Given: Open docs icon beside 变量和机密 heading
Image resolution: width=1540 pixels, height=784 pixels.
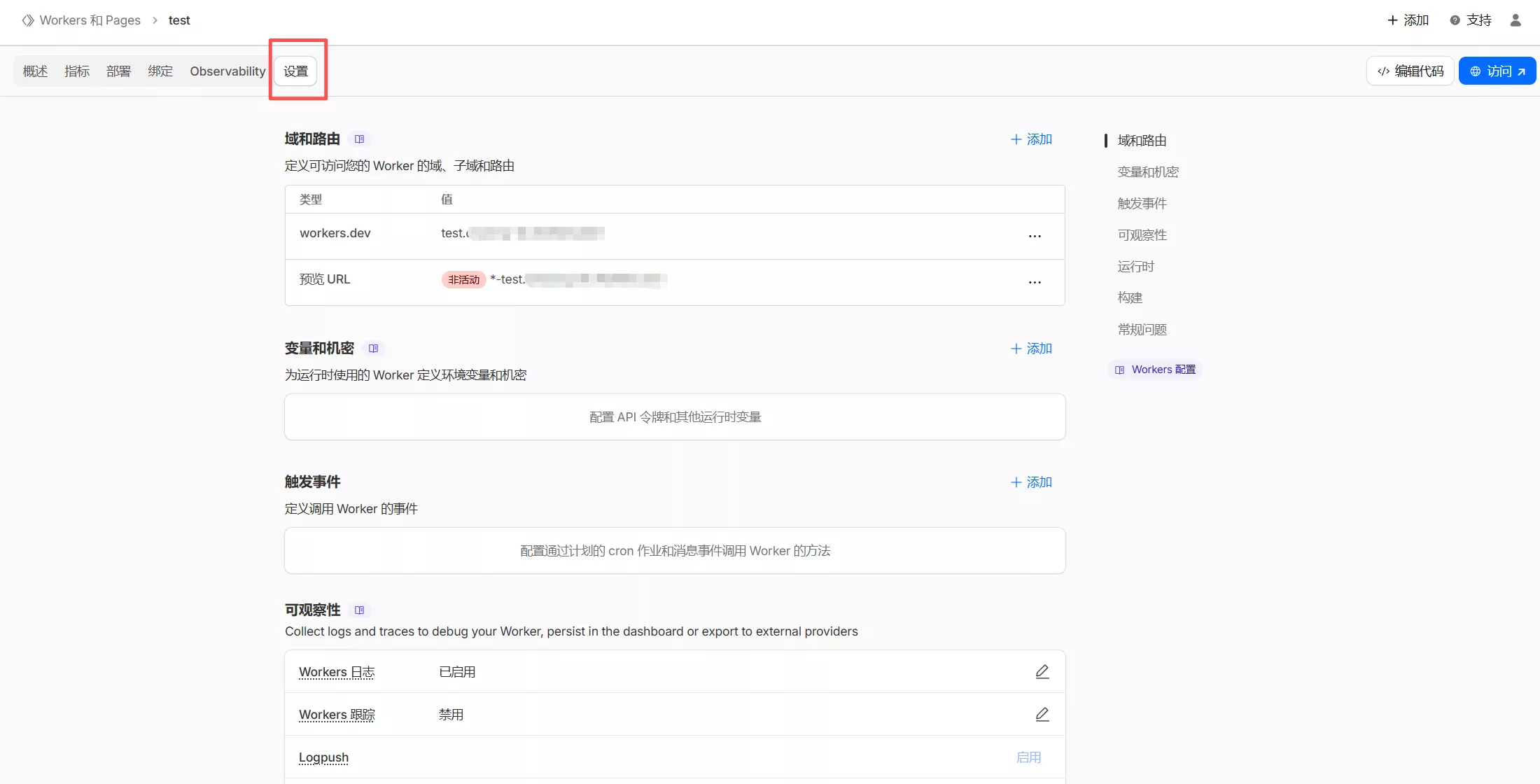Looking at the screenshot, I should [373, 349].
